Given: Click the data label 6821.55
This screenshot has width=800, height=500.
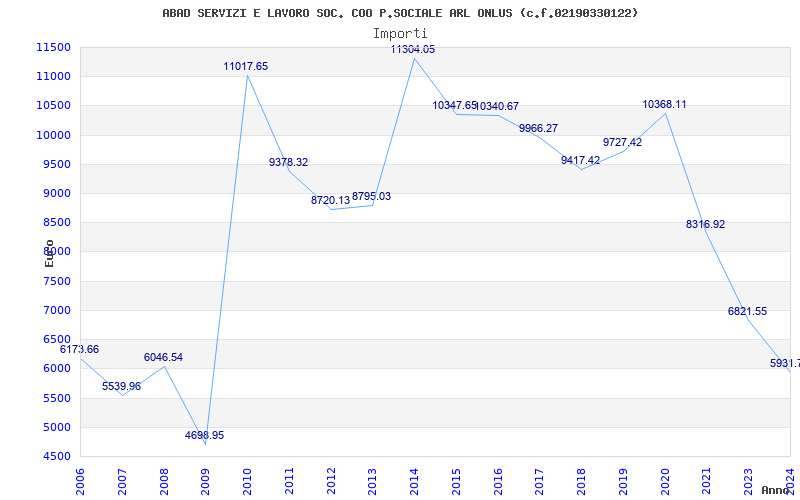Looking at the screenshot, I should (747, 311).
